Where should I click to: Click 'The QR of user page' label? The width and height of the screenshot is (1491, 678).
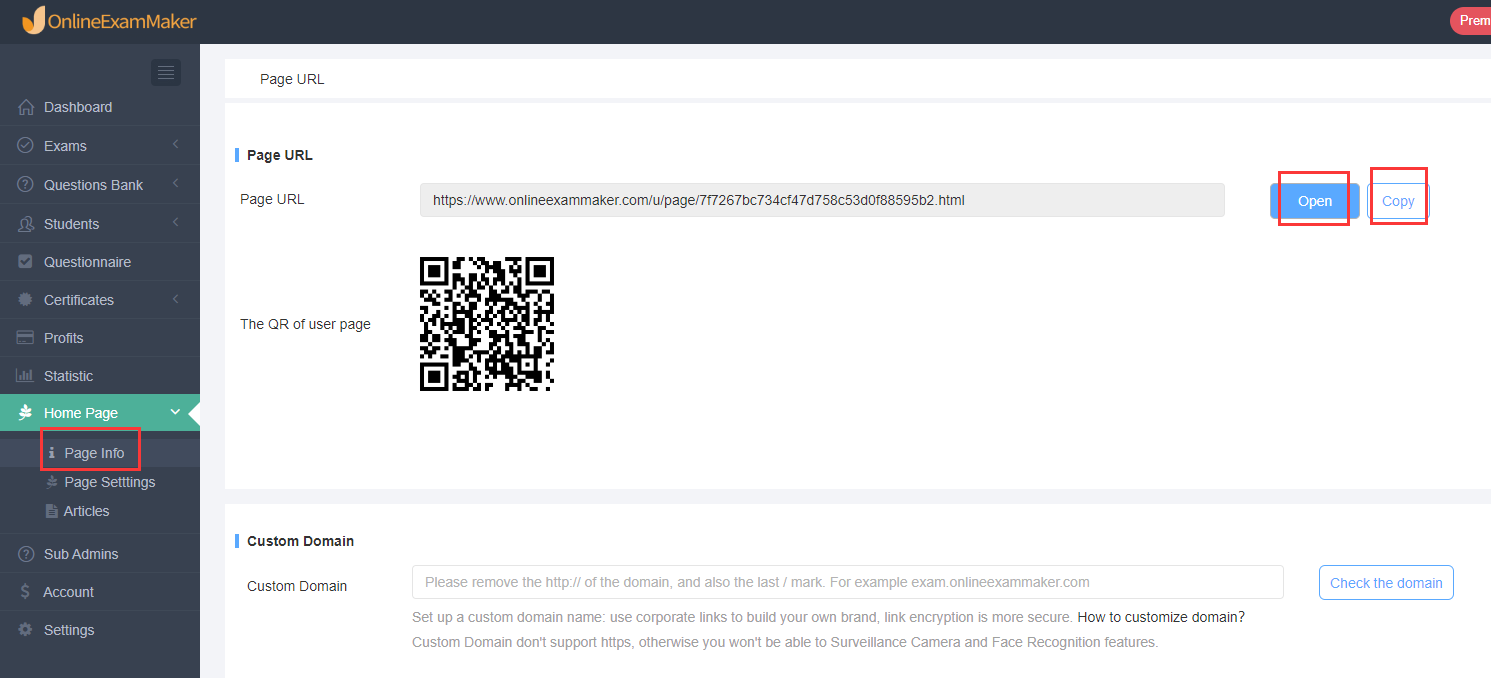[x=305, y=324]
